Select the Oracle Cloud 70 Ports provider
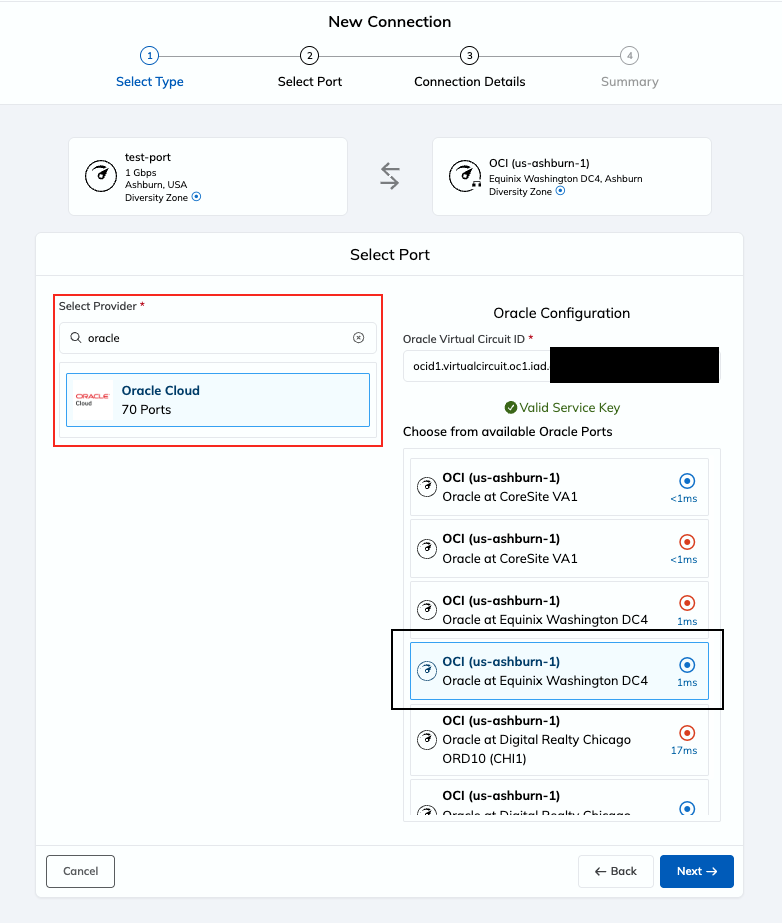This screenshot has height=923, width=782. click(218, 400)
